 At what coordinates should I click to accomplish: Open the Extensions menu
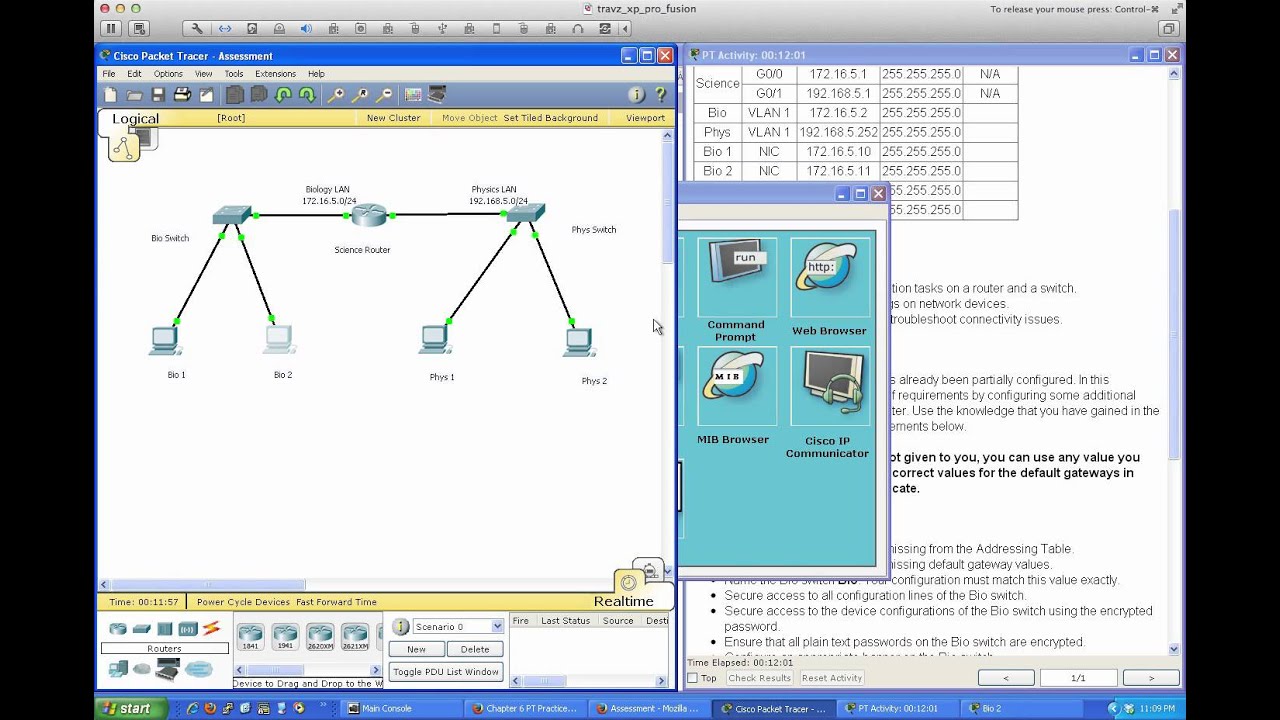point(275,74)
